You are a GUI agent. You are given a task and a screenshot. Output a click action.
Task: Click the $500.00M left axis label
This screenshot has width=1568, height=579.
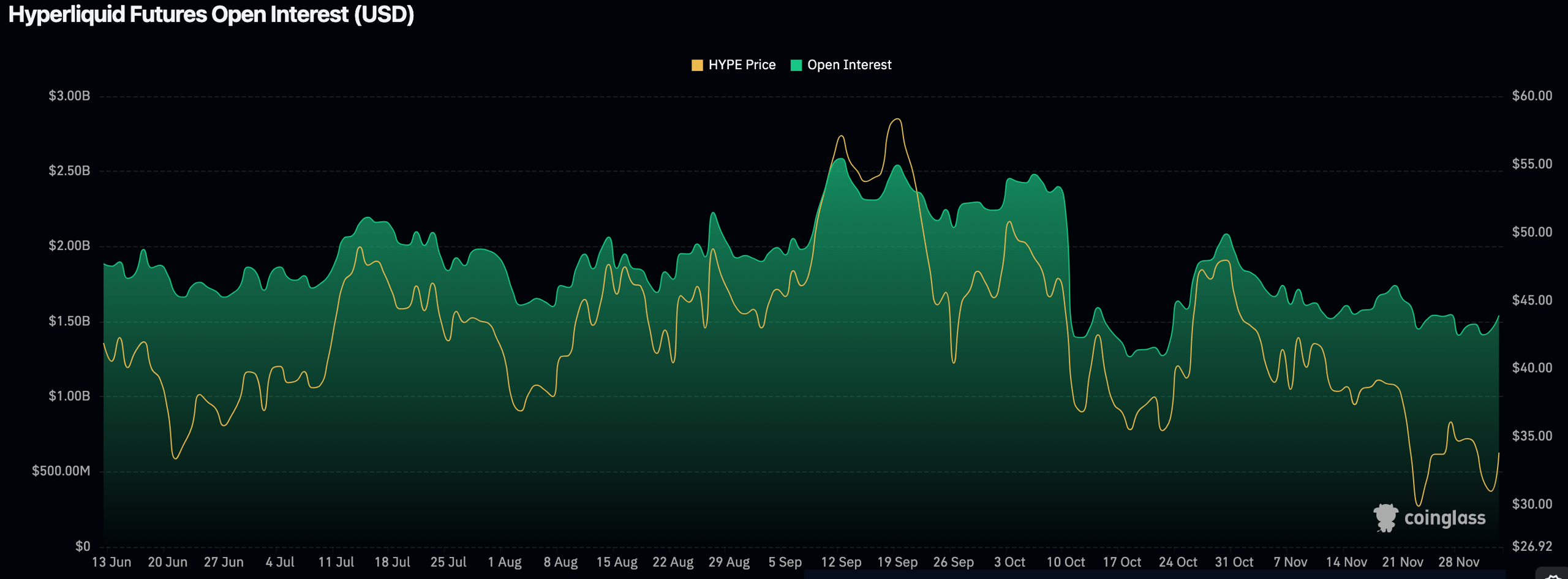[61, 470]
